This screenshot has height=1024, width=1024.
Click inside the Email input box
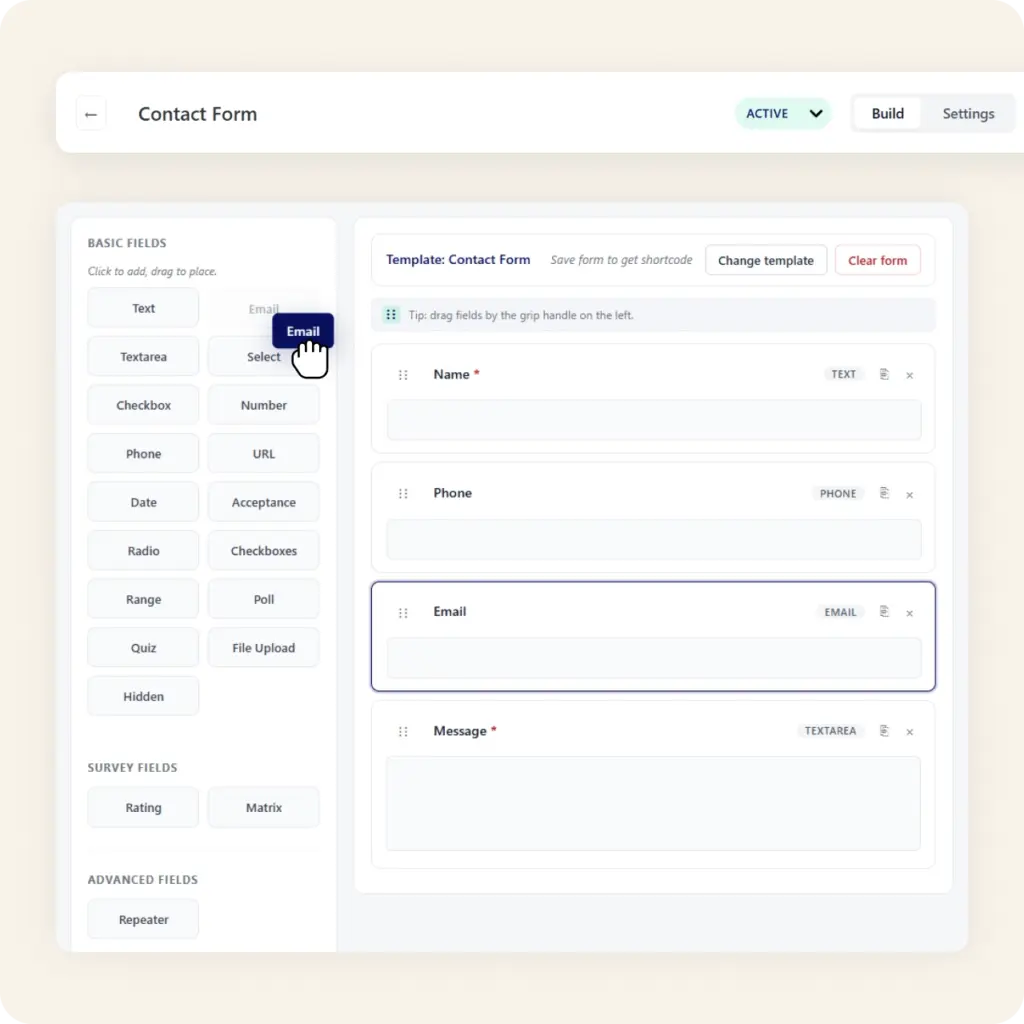point(654,658)
